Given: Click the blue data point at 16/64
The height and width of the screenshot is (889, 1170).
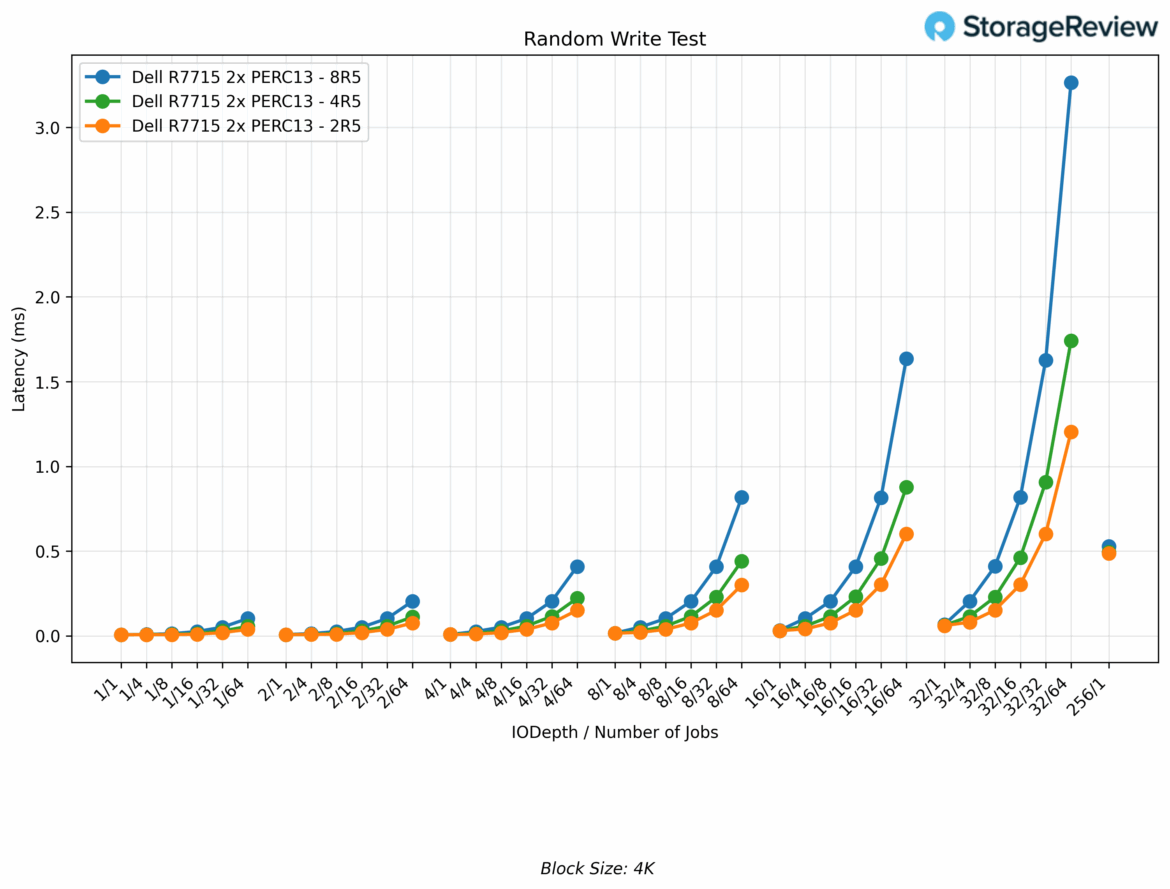Looking at the screenshot, I should tap(906, 359).
